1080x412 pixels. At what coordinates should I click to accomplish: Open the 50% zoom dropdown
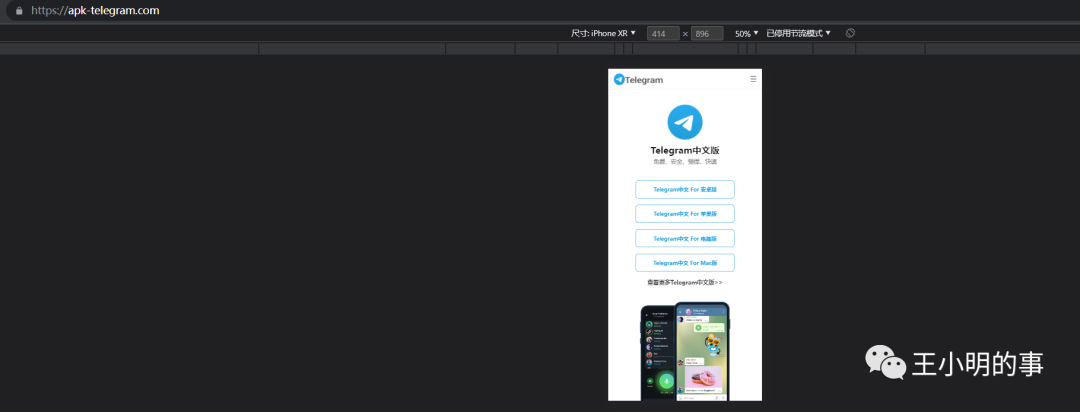click(747, 33)
